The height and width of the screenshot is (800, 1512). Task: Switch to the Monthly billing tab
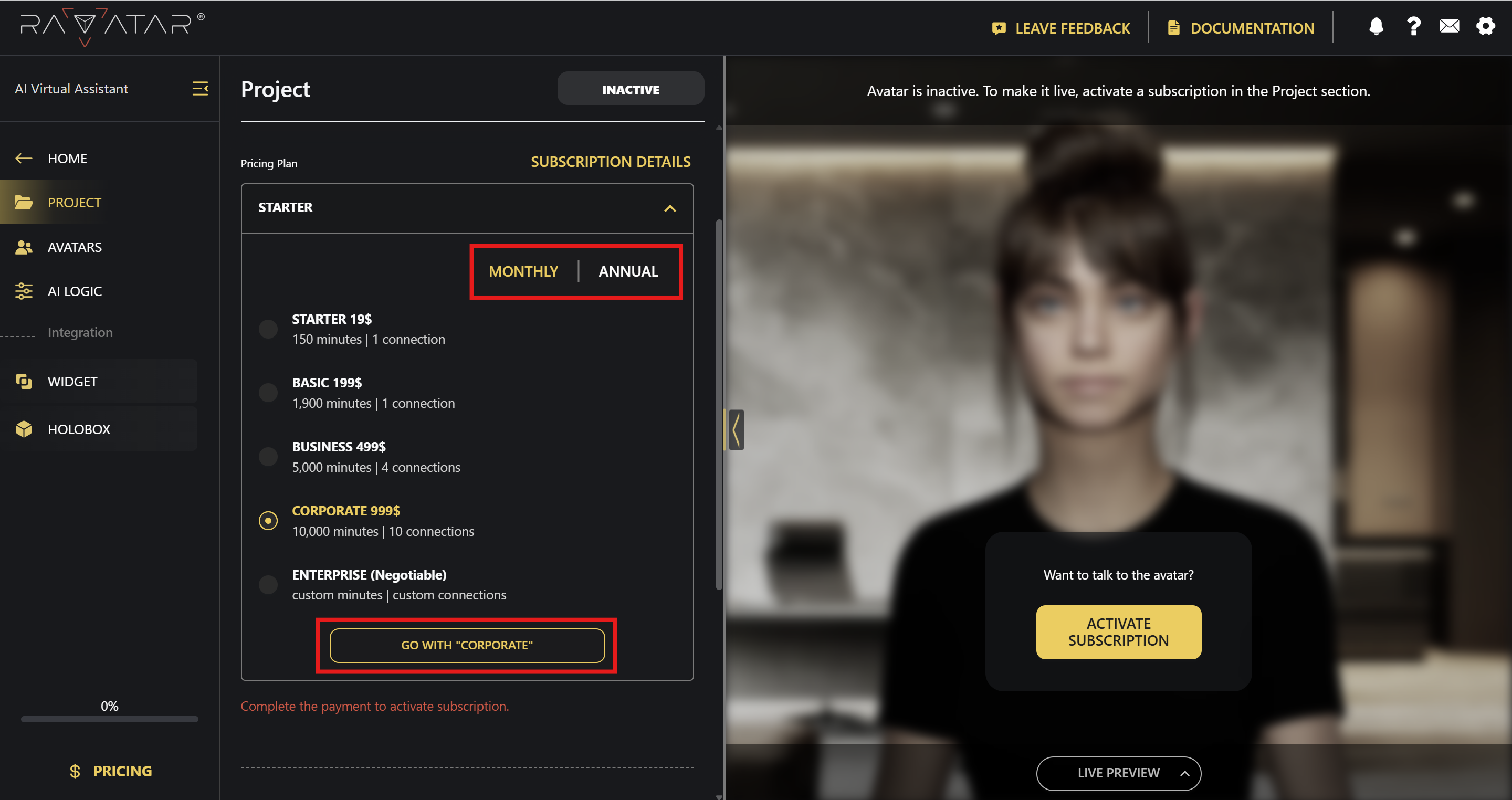click(x=523, y=271)
